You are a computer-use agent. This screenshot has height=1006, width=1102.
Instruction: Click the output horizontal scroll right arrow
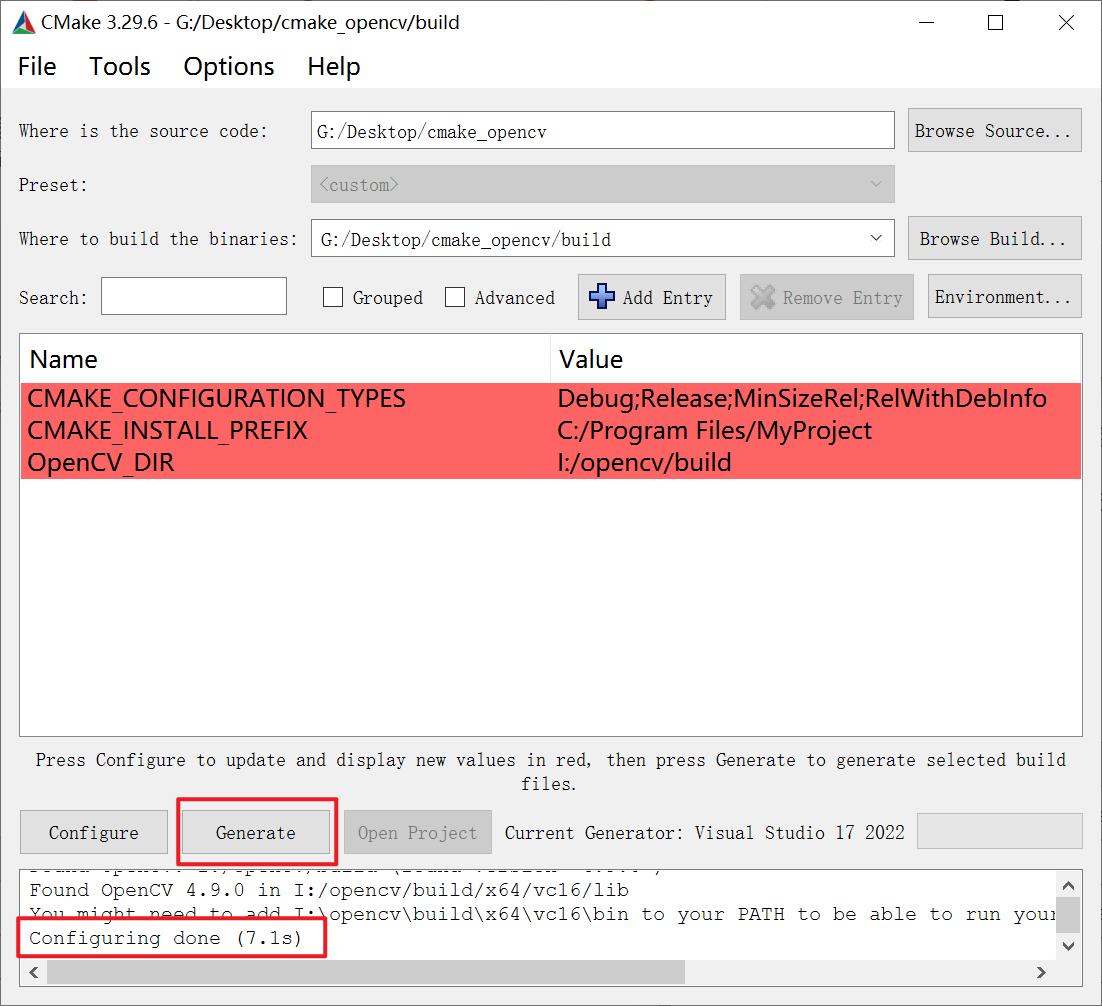1042,972
